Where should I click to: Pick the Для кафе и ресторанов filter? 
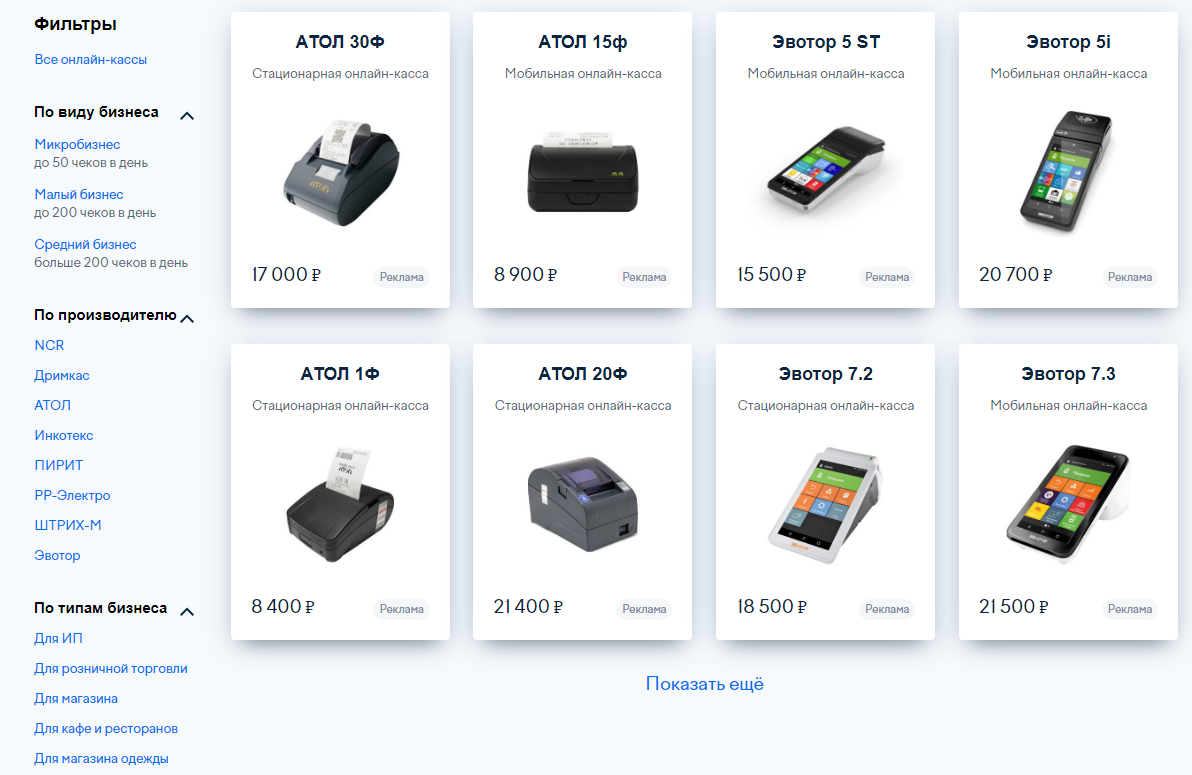pos(106,728)
